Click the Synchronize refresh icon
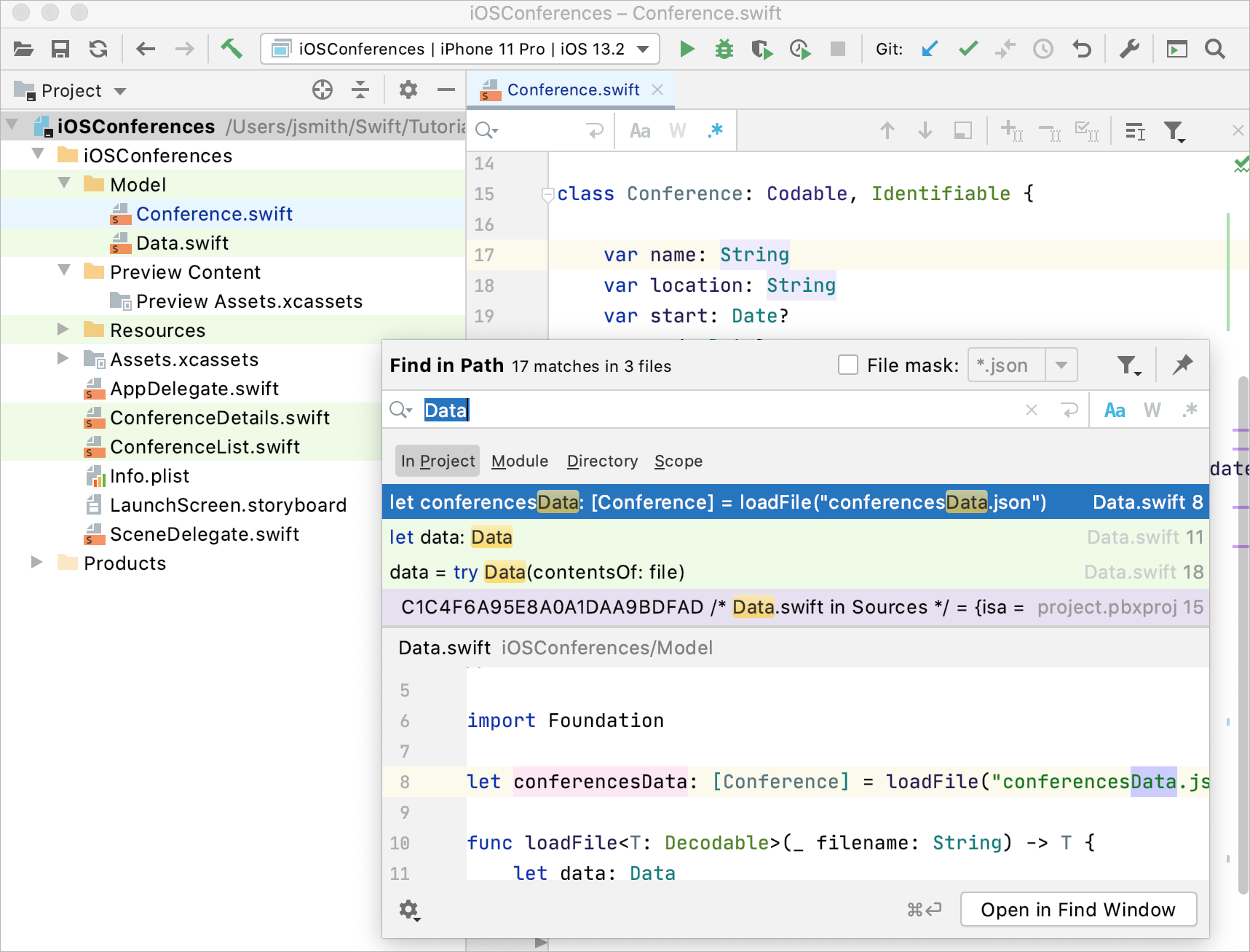The image size is (1250, 952). point(98,49)
